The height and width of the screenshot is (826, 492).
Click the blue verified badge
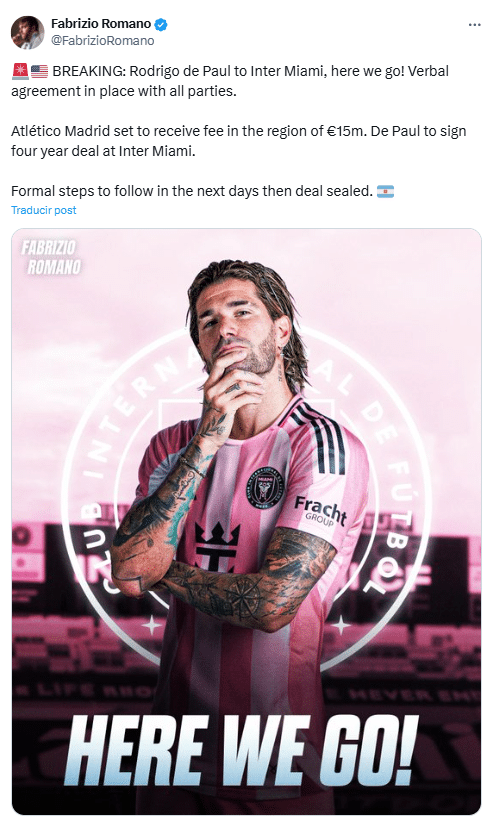[161, 24]
